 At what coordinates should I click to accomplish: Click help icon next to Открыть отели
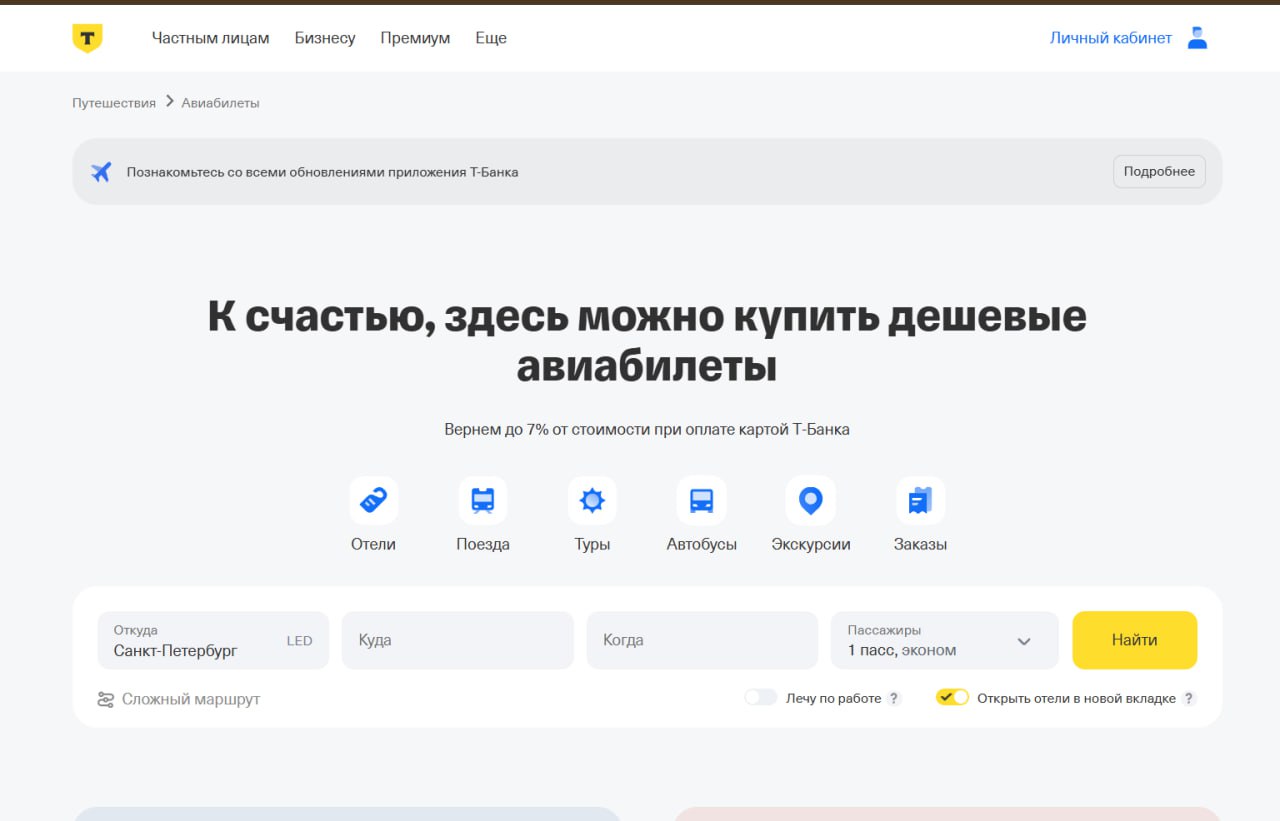1189,699
